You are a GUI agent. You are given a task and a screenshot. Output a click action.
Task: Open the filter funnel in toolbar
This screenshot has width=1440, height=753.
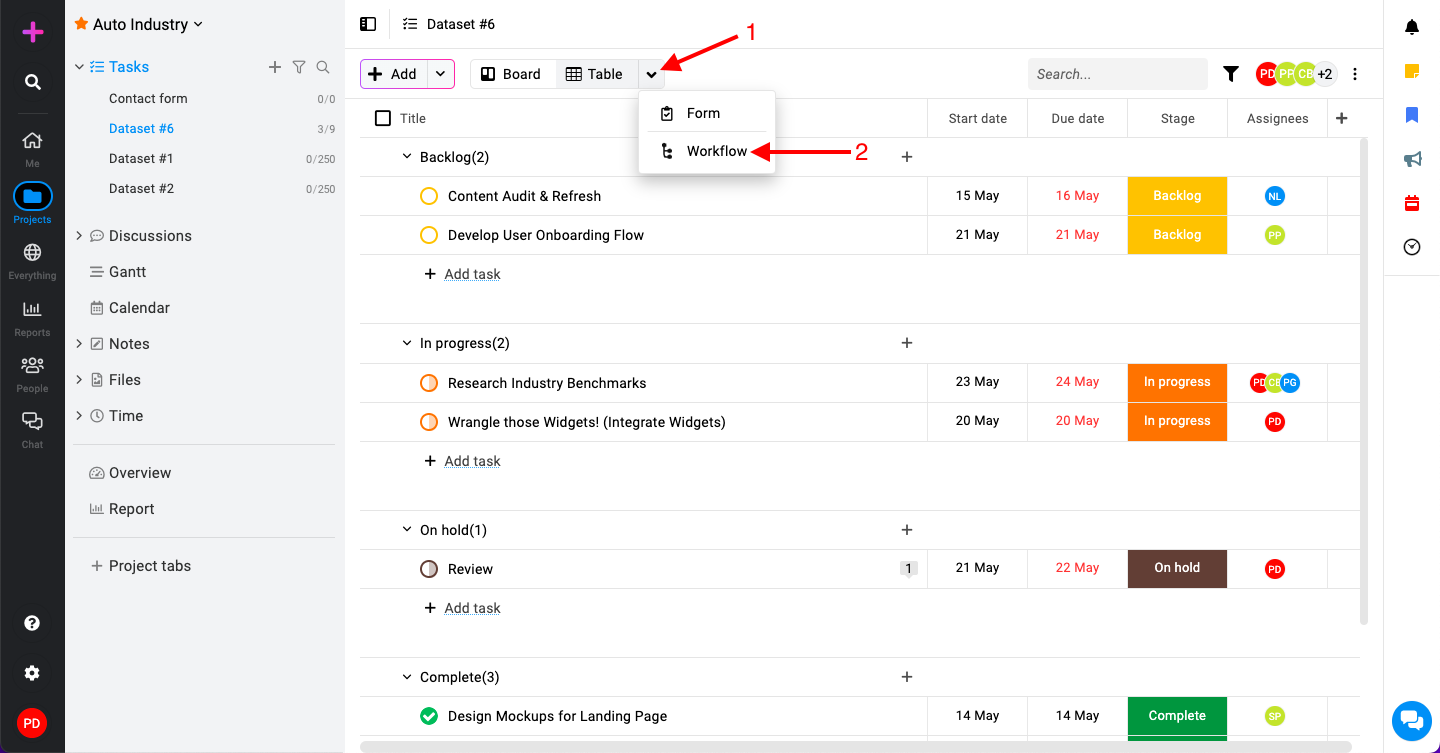tap(1231, 74)
